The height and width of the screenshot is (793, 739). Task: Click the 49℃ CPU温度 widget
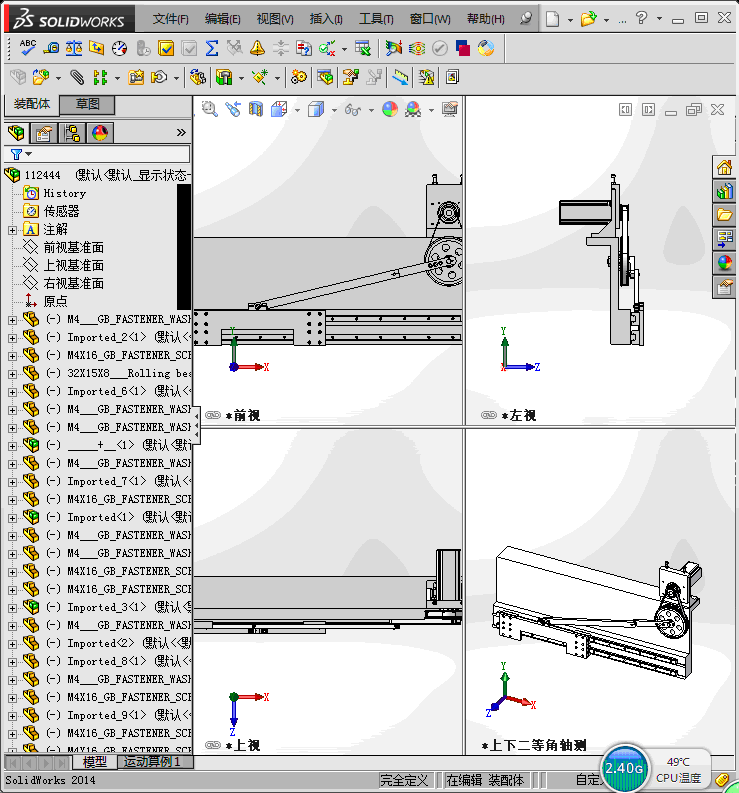[x=678, y=770]
